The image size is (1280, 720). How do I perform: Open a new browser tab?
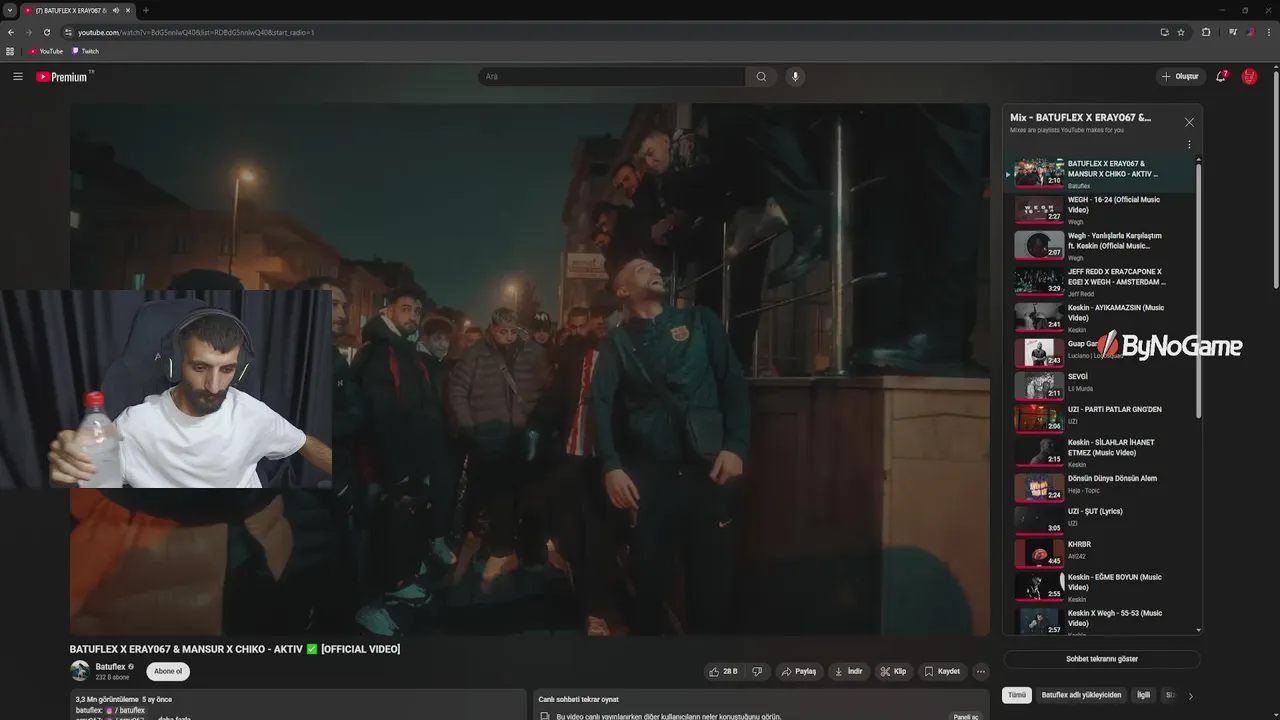point(146,10)
